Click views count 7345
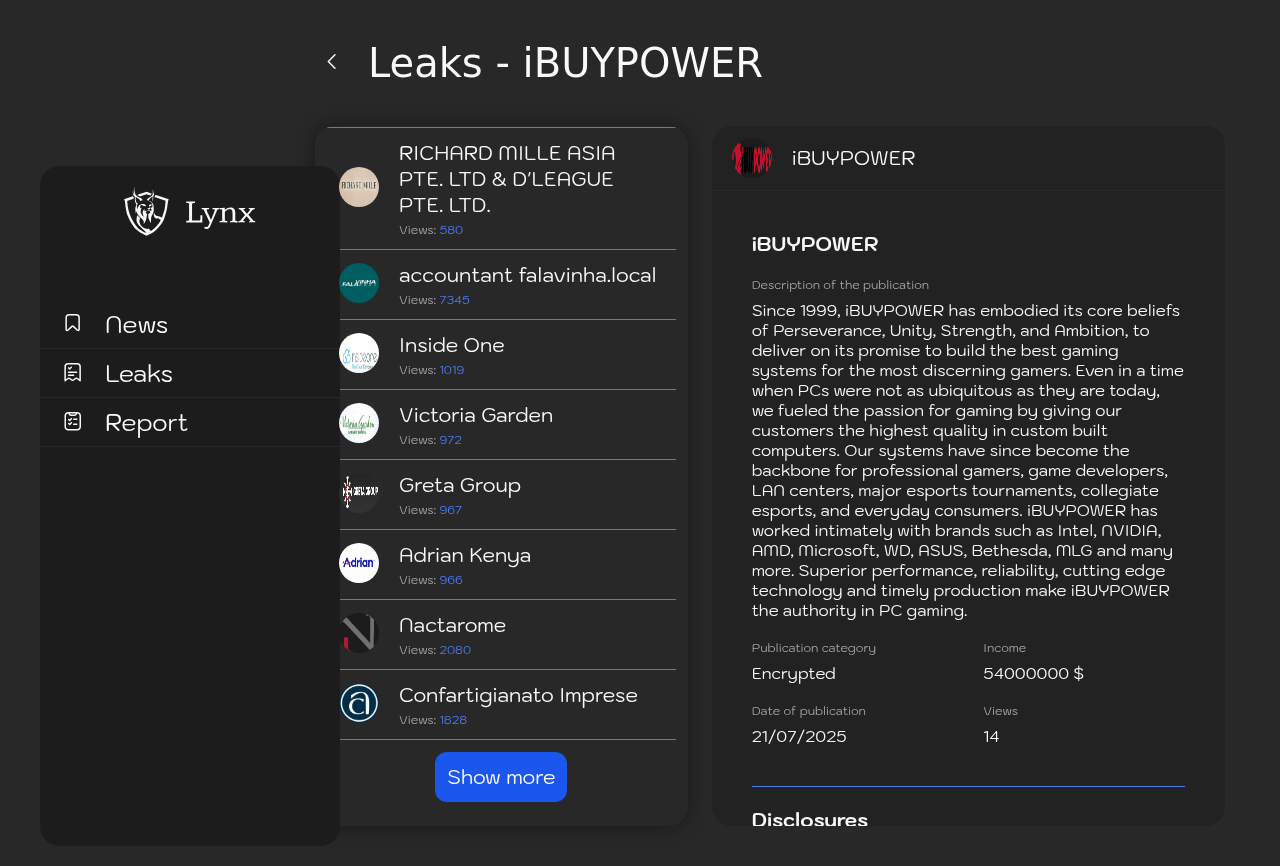The image size is (1280, 866). pyautogui.click(x=454, y=300)
